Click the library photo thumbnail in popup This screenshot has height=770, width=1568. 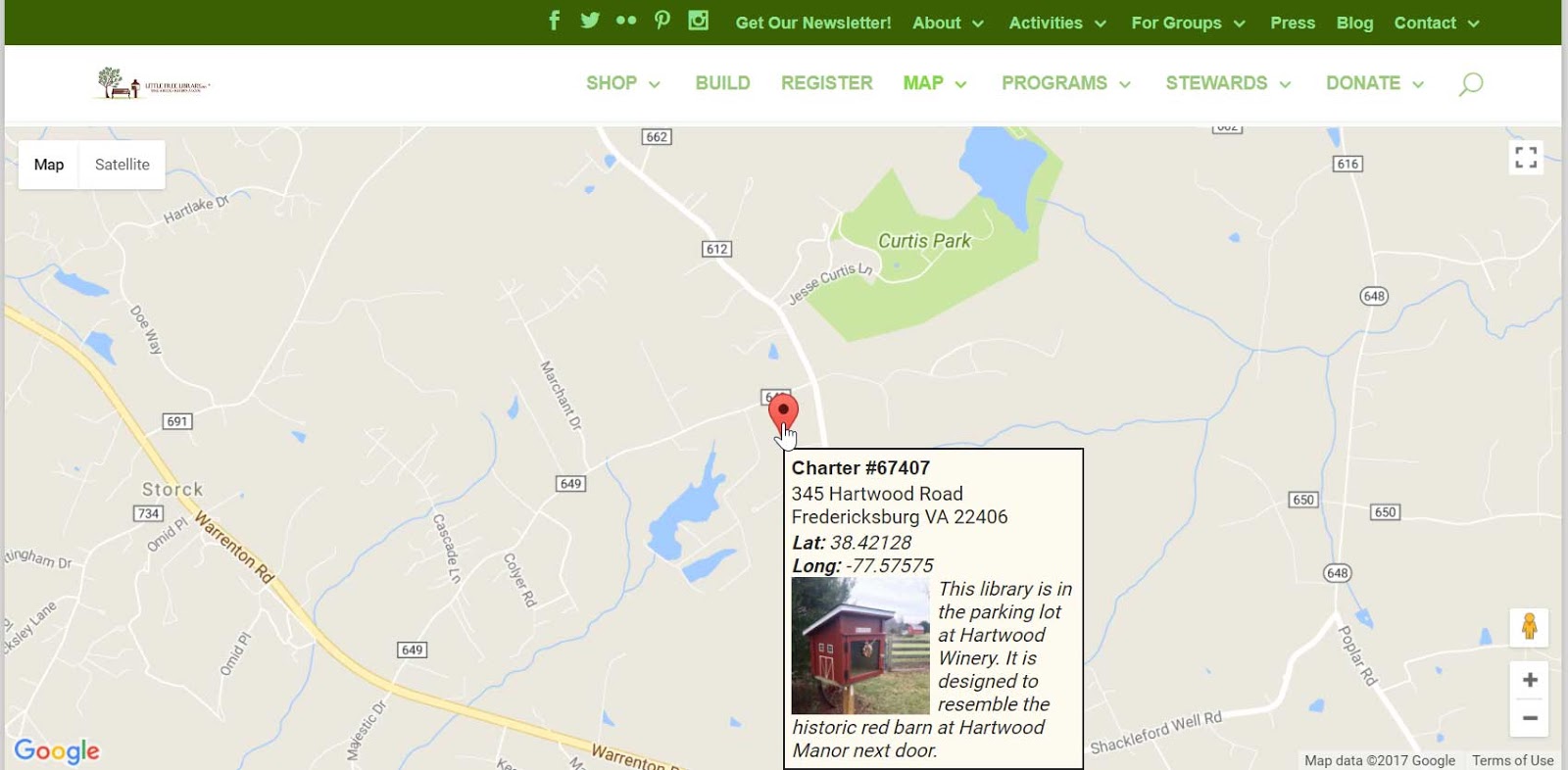click(x=860, y=646)
